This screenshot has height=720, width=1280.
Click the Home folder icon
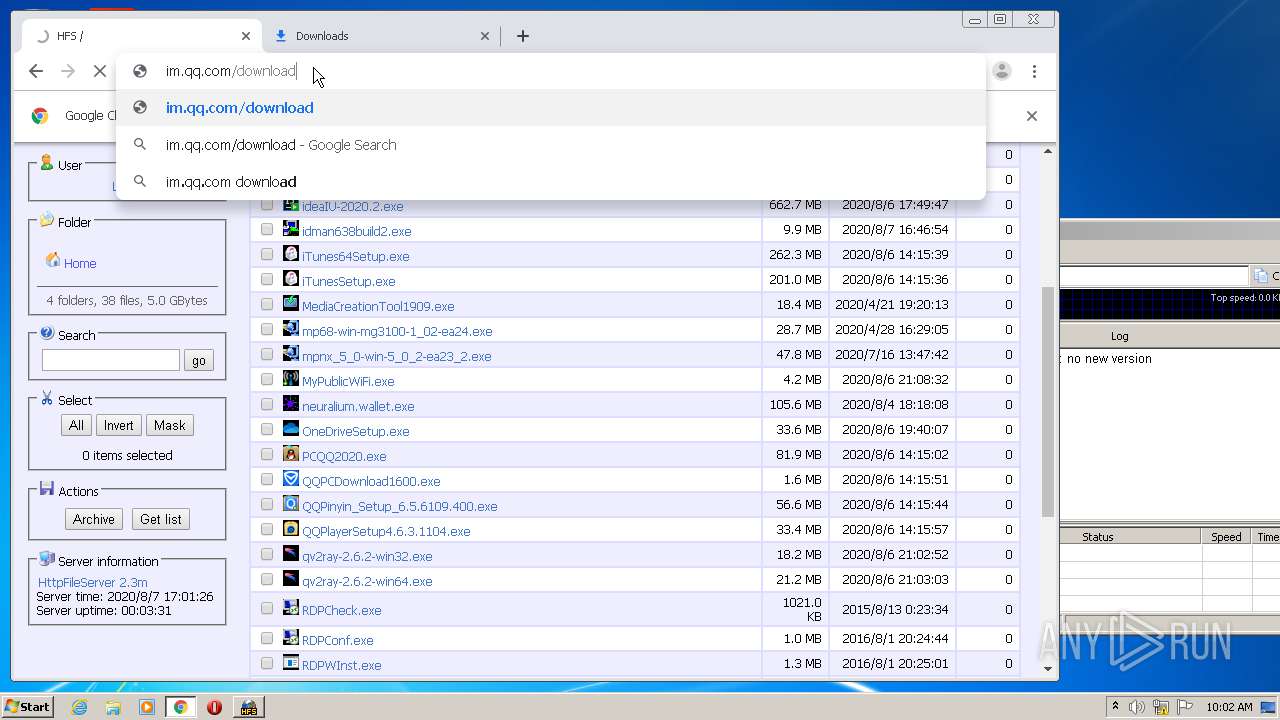click(52, 261)
